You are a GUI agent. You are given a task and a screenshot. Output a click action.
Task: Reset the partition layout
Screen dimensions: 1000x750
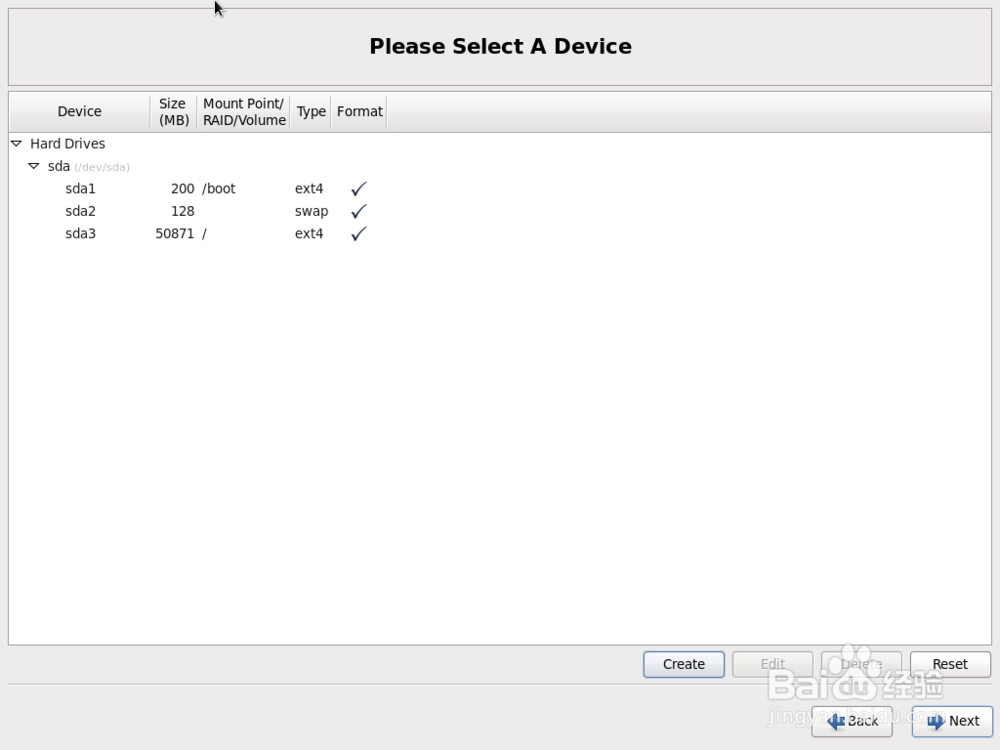950,665
